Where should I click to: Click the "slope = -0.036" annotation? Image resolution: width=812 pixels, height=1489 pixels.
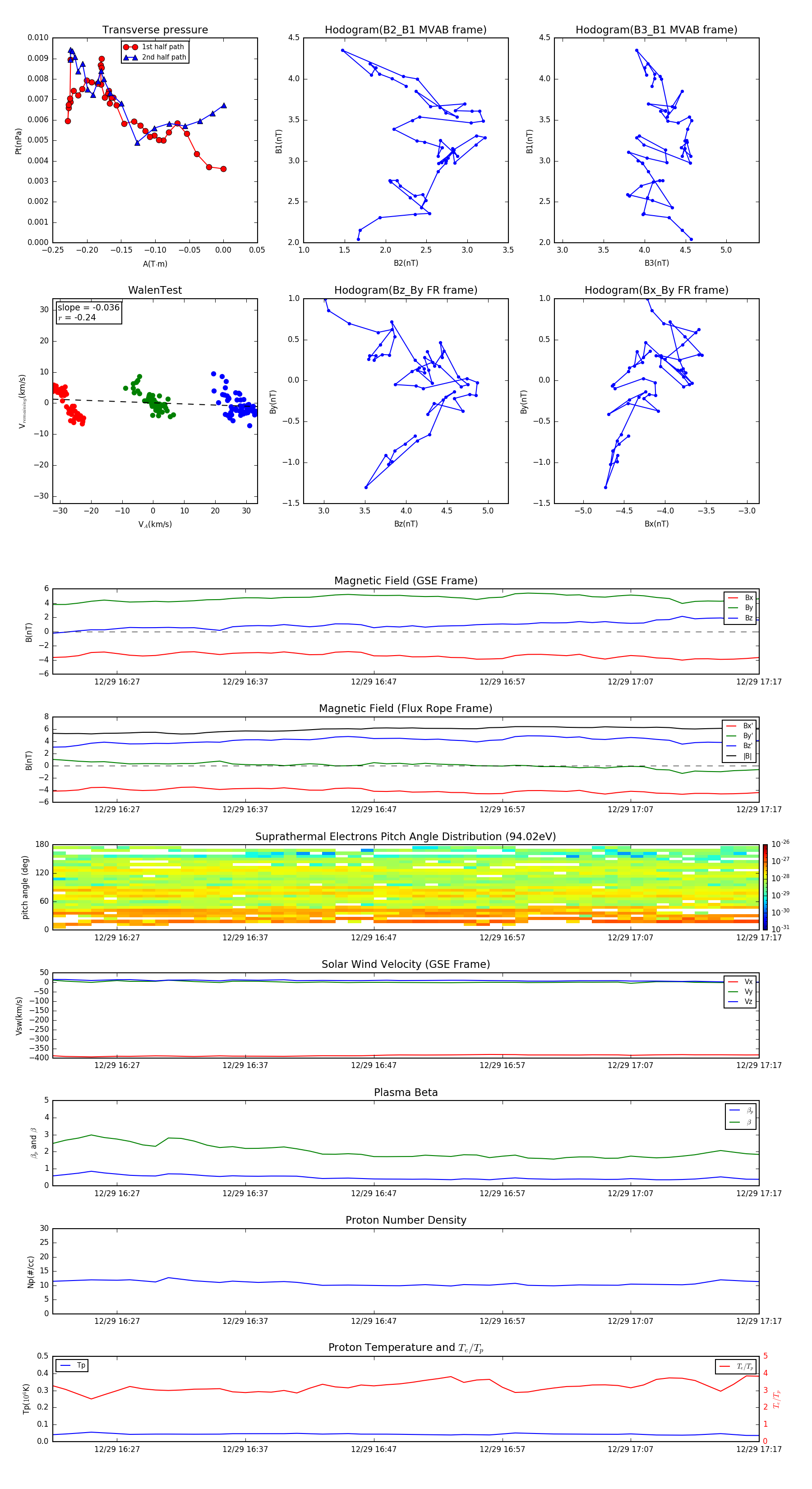click(x=88, y=308)
